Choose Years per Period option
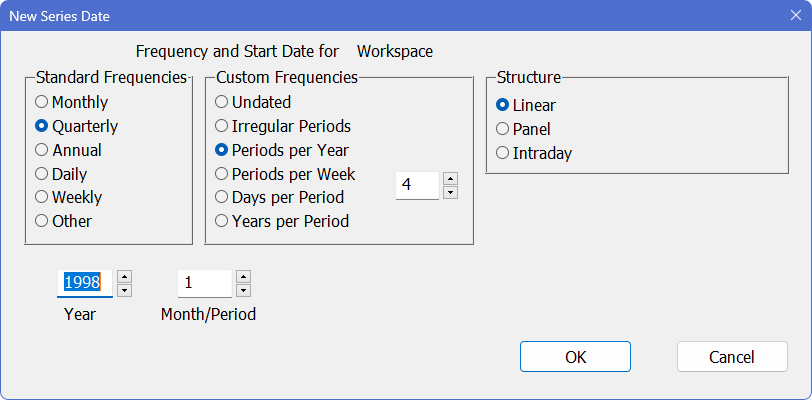The height and width of the screenshot is (400, 812). pos(222,221)
